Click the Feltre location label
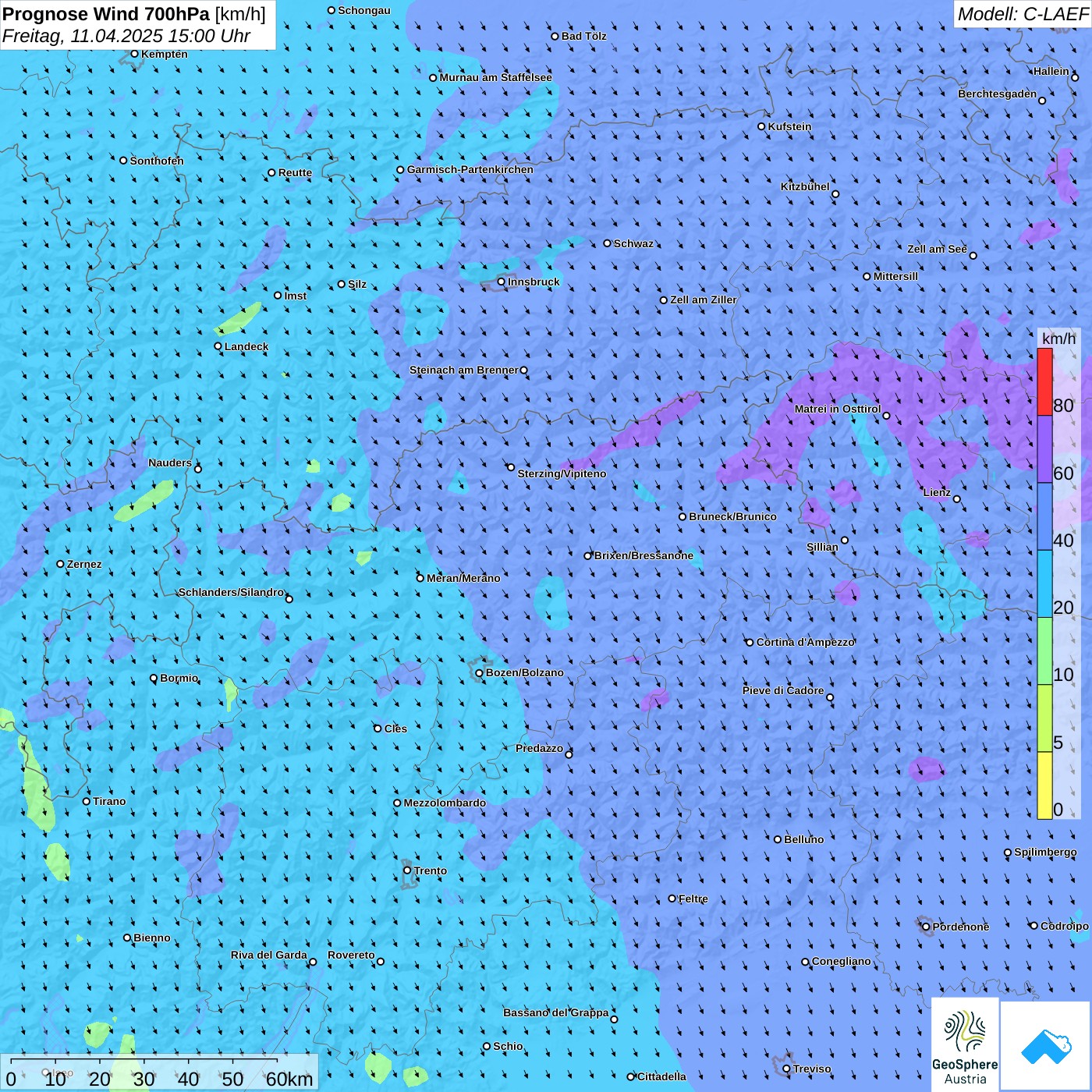1092x1092 pixels. (693, 899)
